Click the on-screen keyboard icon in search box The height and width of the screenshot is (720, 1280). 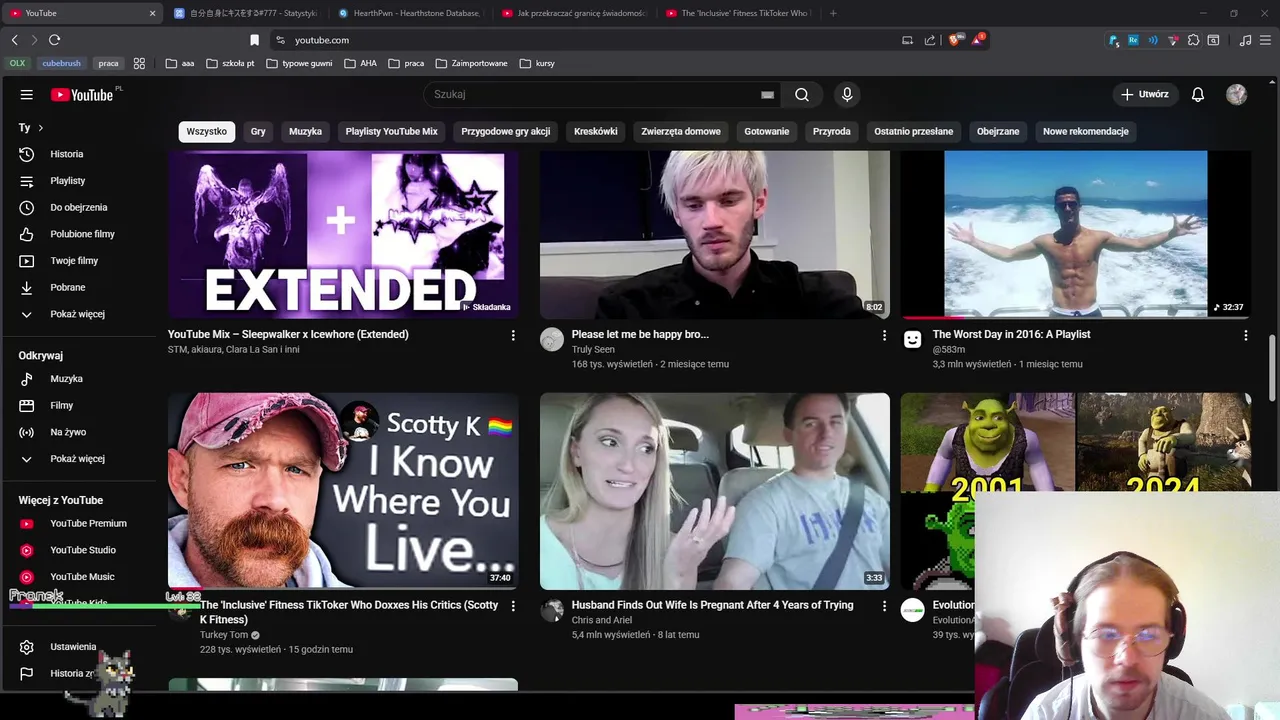coord(767,95)
